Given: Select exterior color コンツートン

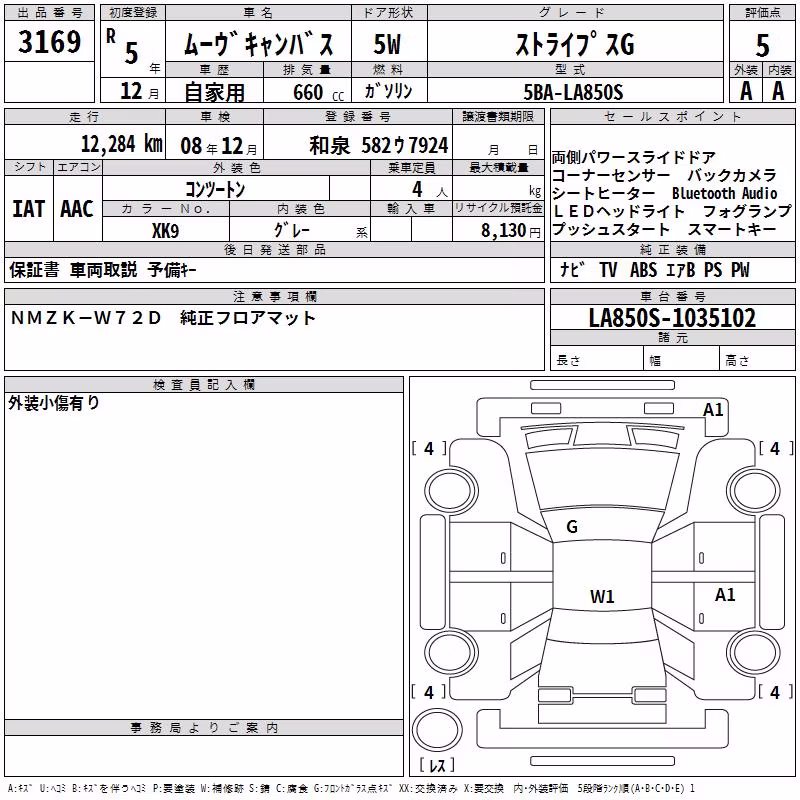Looking at the screenshot, I should [215, 189].
